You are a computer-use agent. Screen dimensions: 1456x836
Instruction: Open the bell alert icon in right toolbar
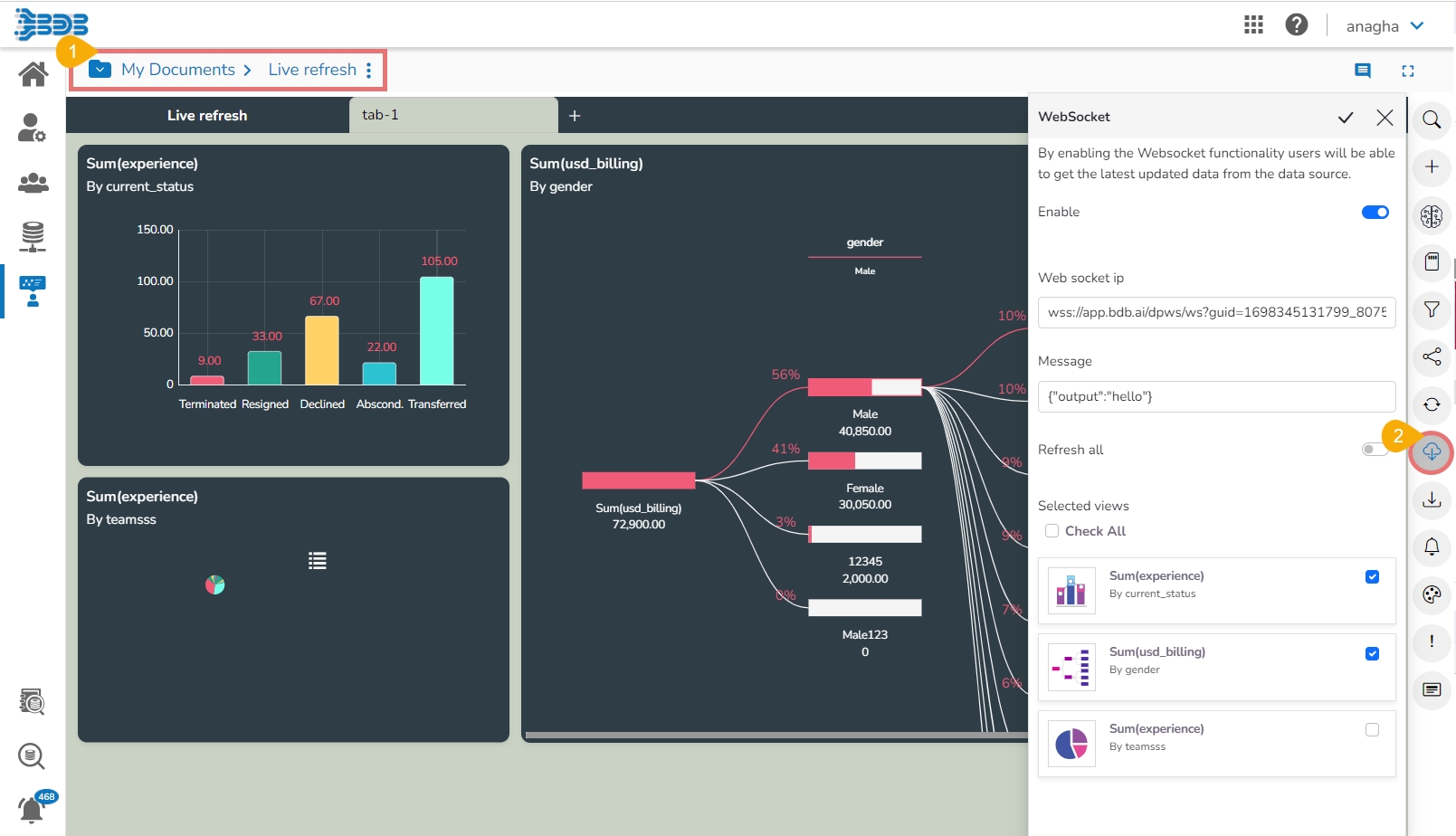coord(1432,546)
